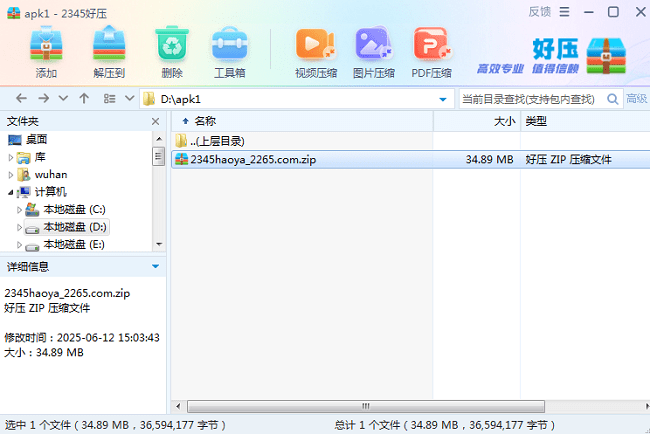This screenshot has width=650, height=434.
Task: Open 图片压缩 image compression tool
Action: pos(374,53)
